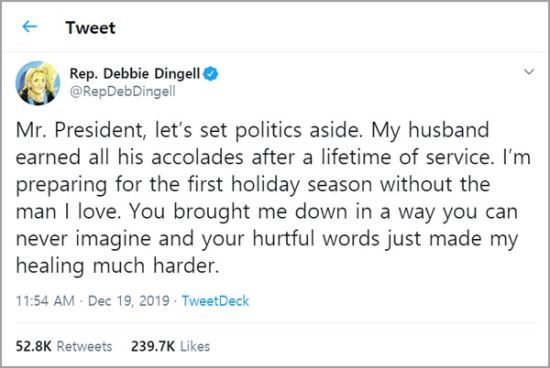View the 239.7K Likes list
This screenshot has height=368, width=550.
tap(170, 347)
